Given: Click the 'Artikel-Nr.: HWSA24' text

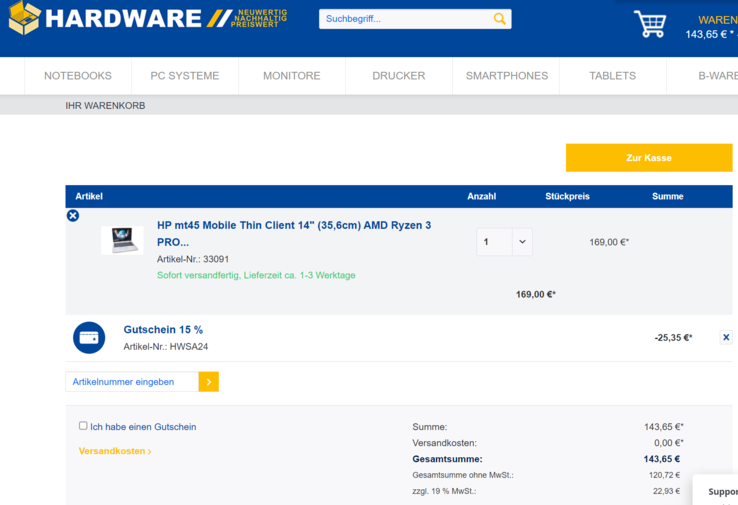Looking at the screenshot, I should click(166, 346).
